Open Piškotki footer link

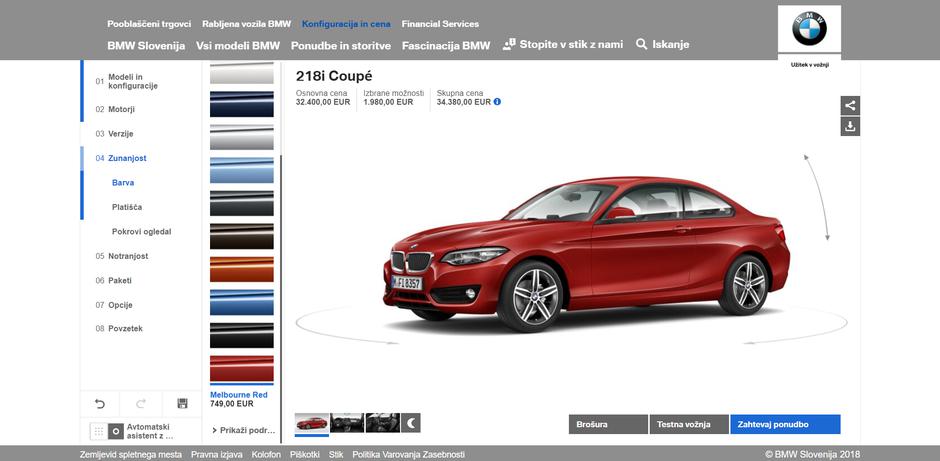(x=305, y=455)
